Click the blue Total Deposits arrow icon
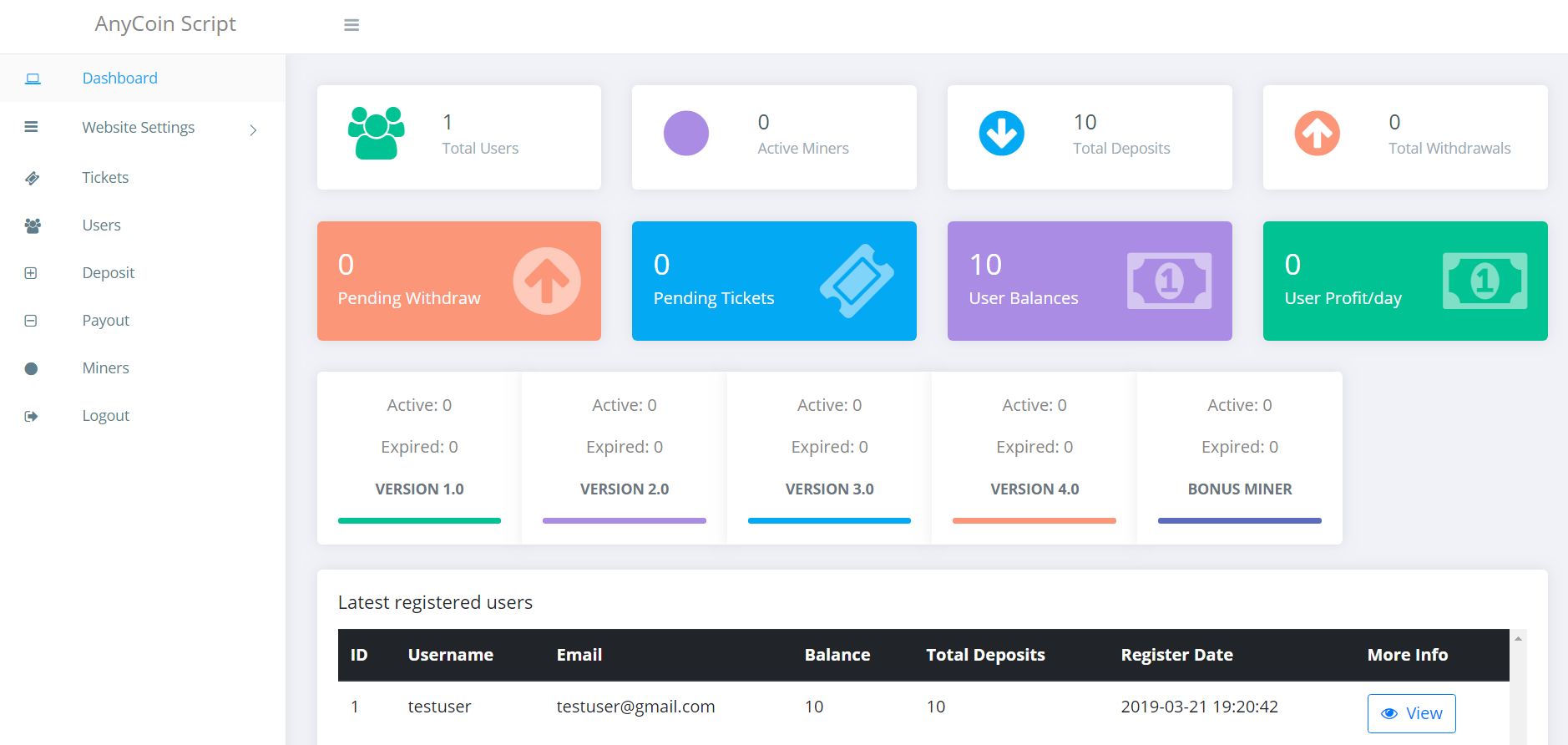1568x745 pixels. click(x=1001, y=134)
